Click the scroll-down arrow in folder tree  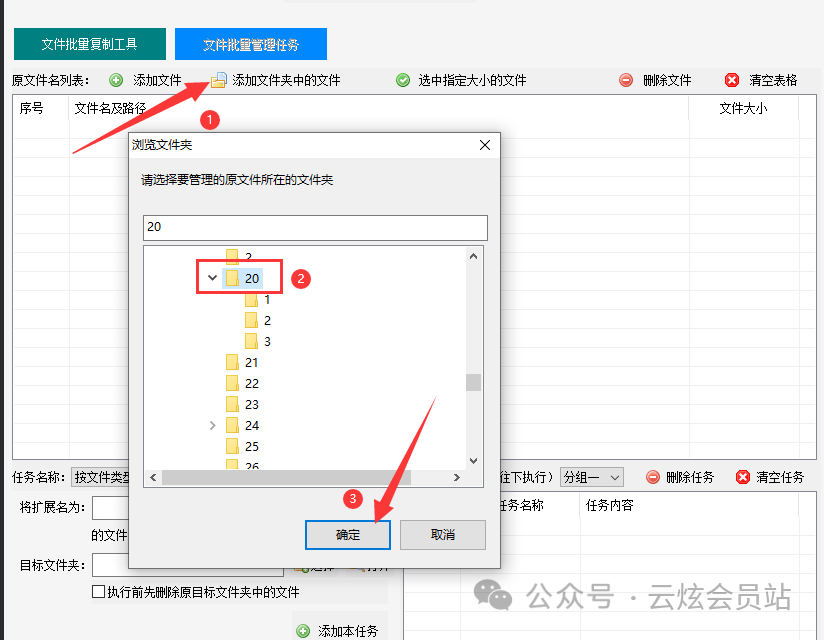(x=473, y=461)
